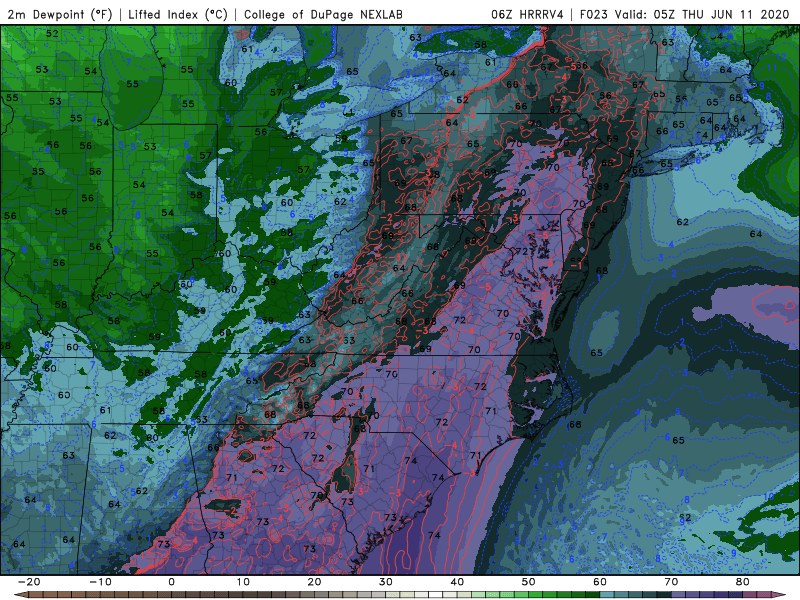
Task: Click the 70 value on the color scale
Action: click(671, 582)
